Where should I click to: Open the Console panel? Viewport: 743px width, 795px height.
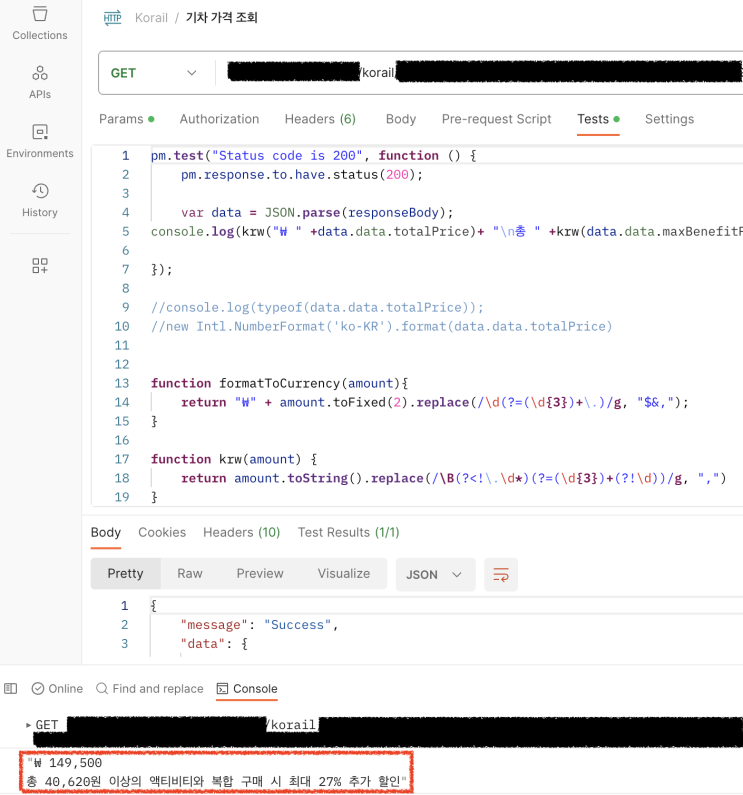tap(247, 689)
